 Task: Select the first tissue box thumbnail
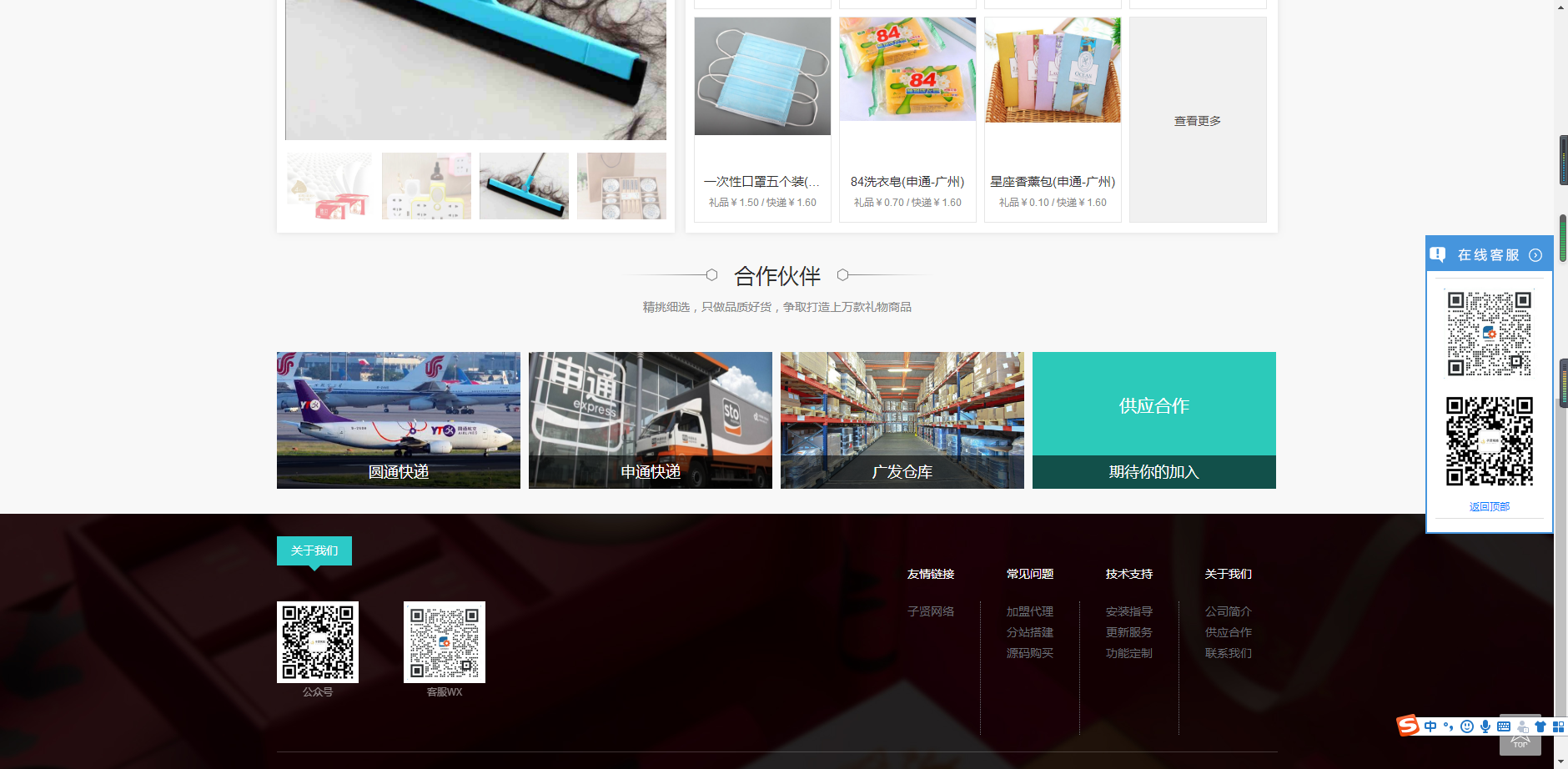point(329,186)
